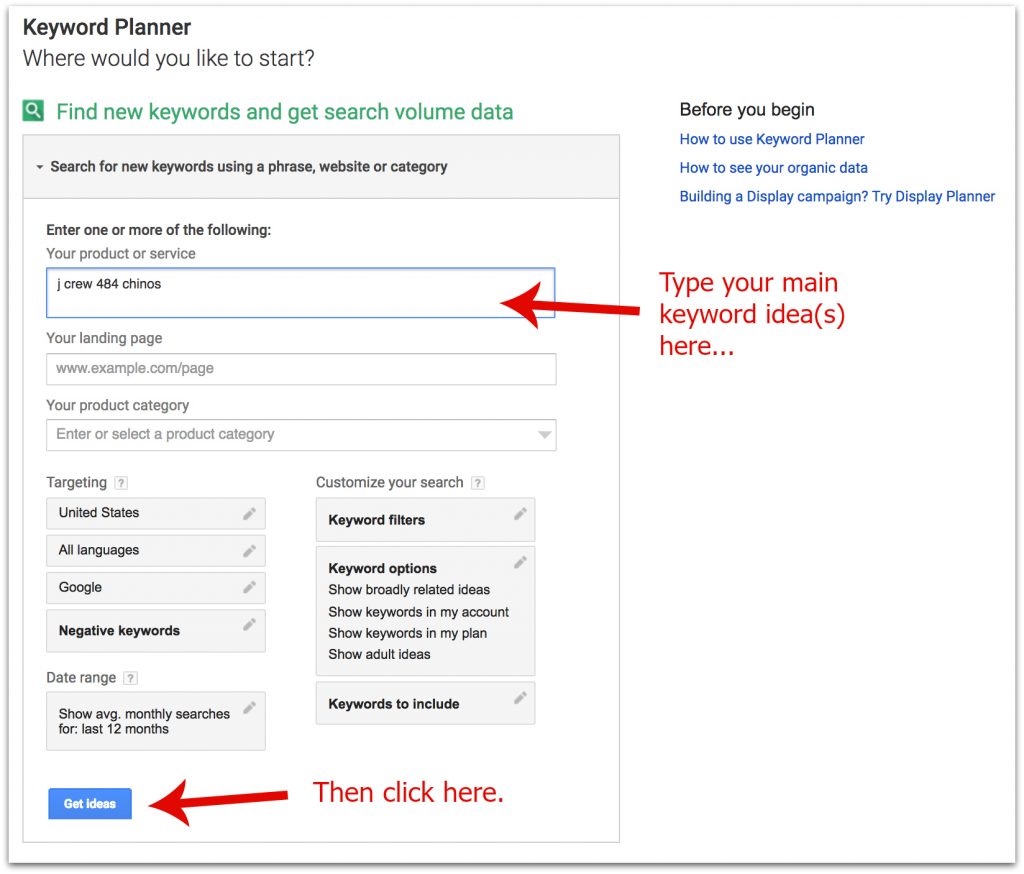Click the 'Keyword options' heading
The height and width of the screenshot is (874, 1024).
[x=383, y=568]
